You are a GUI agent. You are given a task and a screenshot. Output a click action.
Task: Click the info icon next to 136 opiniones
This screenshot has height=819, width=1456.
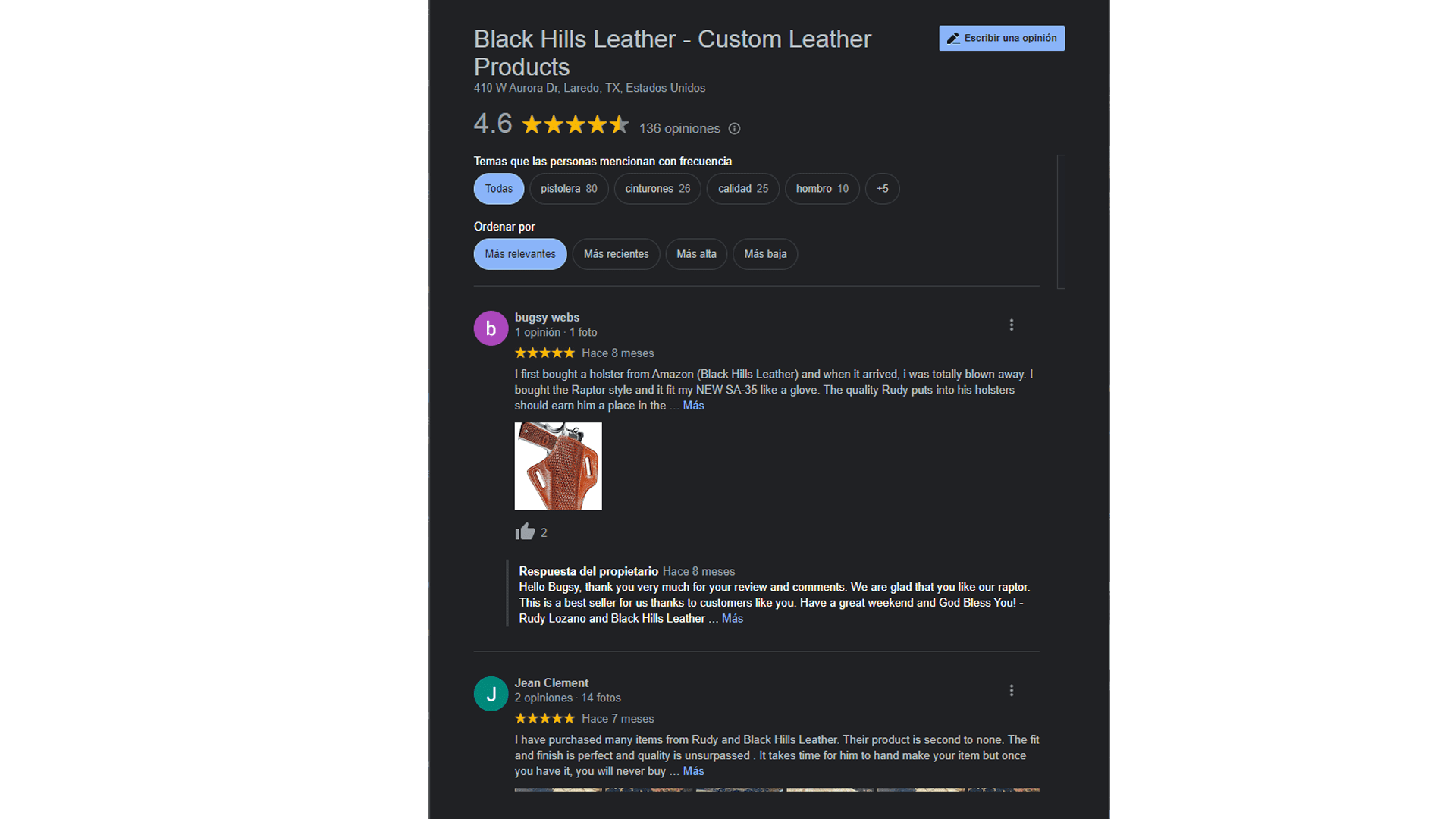point(734,129)
